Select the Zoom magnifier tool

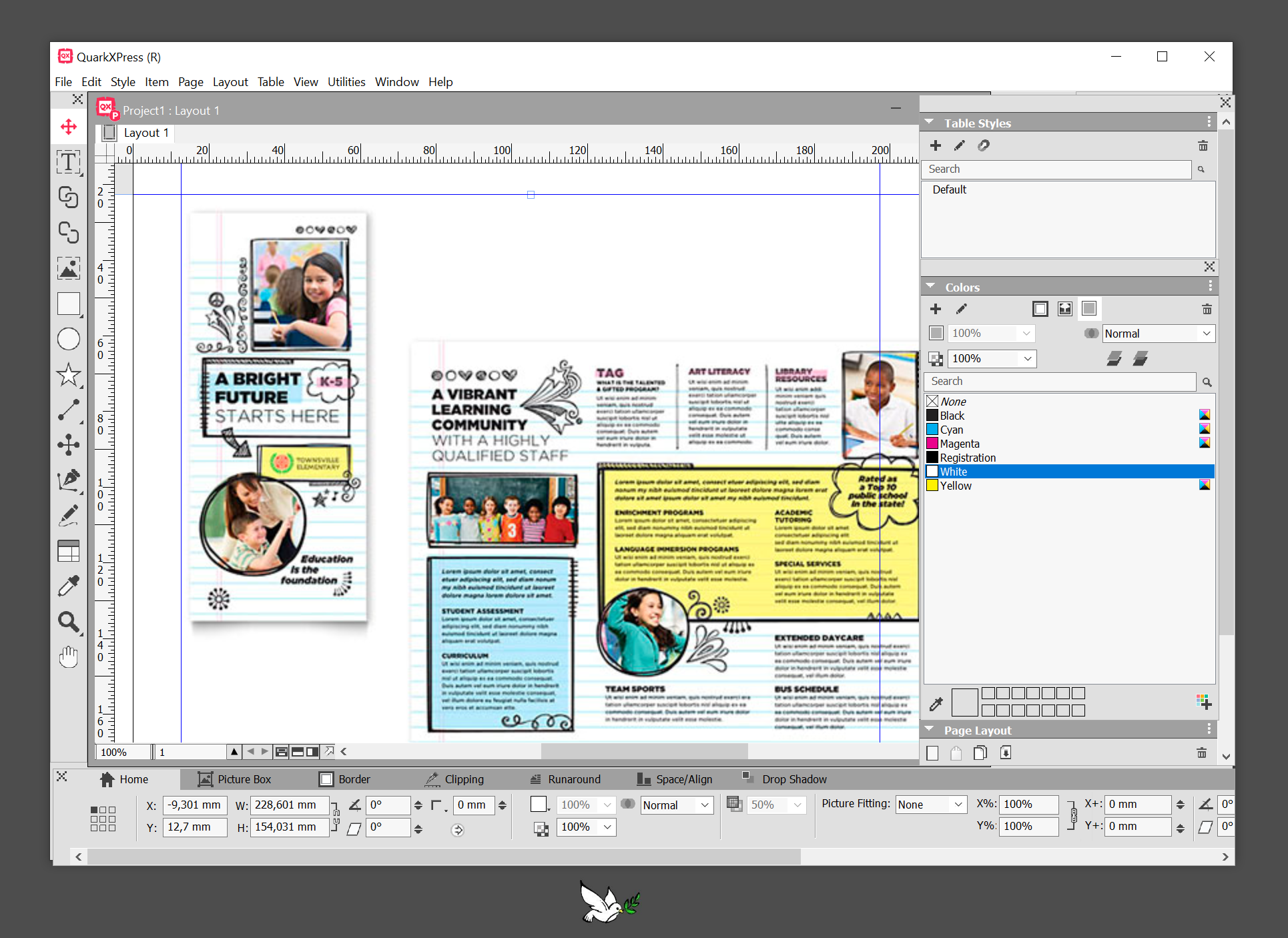(68, 622)
